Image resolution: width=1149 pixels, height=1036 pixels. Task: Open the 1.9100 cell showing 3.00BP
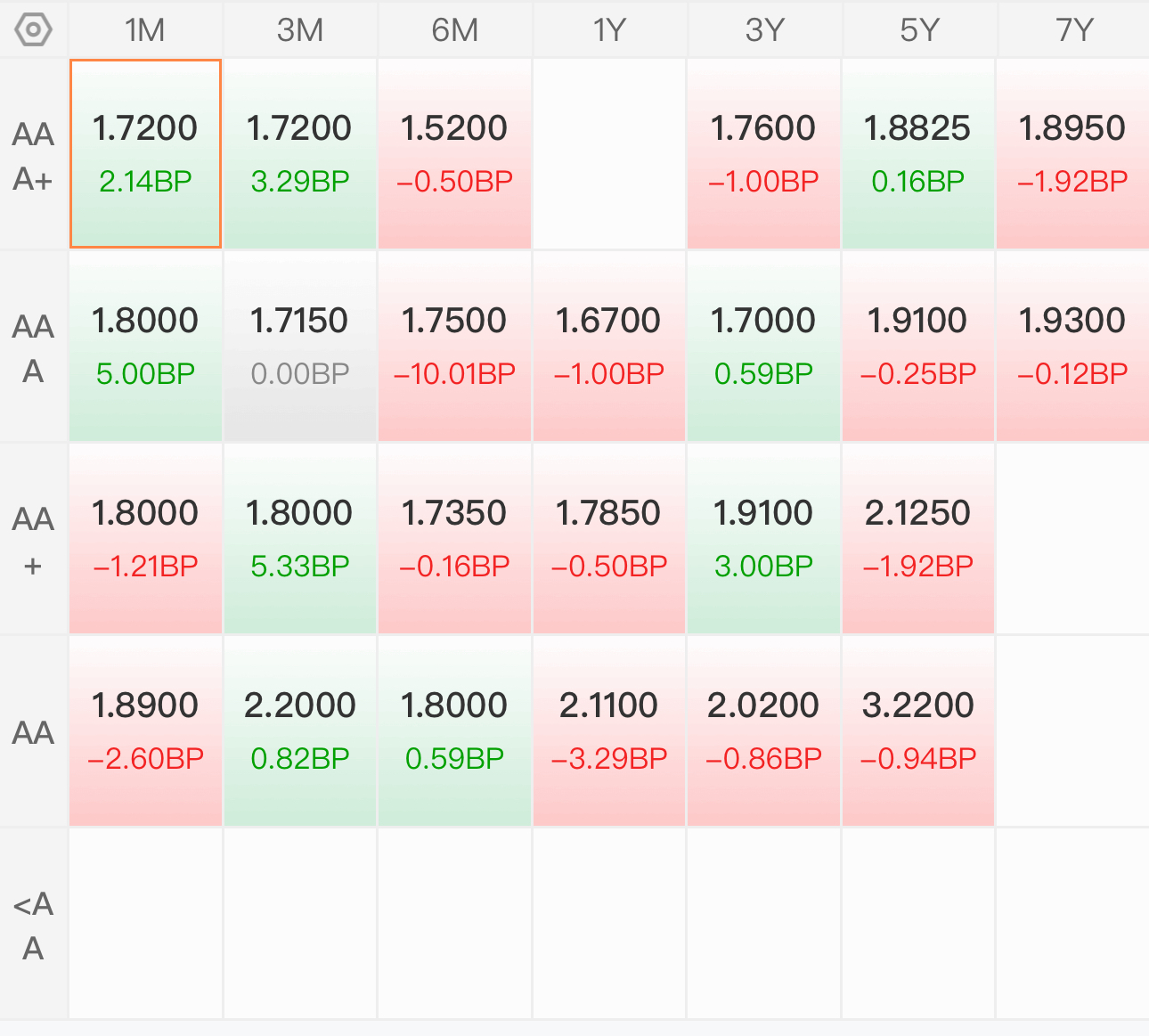pyautogui.click(x=764, y=539)
